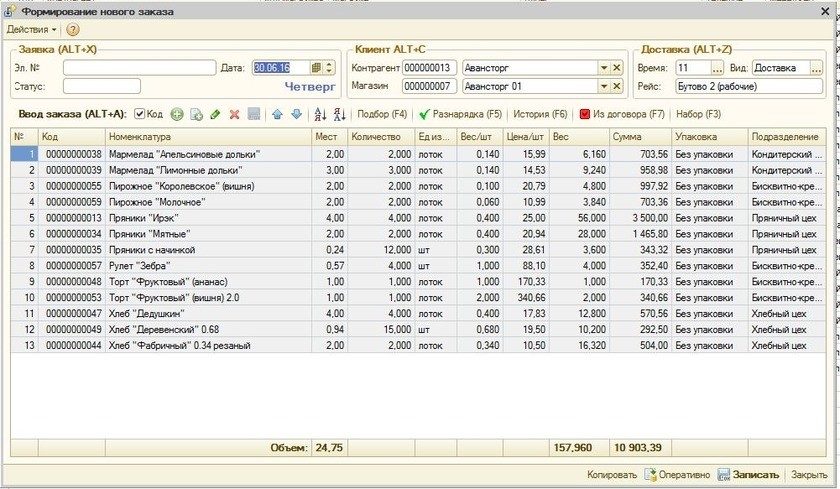Click Контрагент code field 000000013
Image resolution: width=840 pixels, height=489 pixels.
tap(429, 68)
